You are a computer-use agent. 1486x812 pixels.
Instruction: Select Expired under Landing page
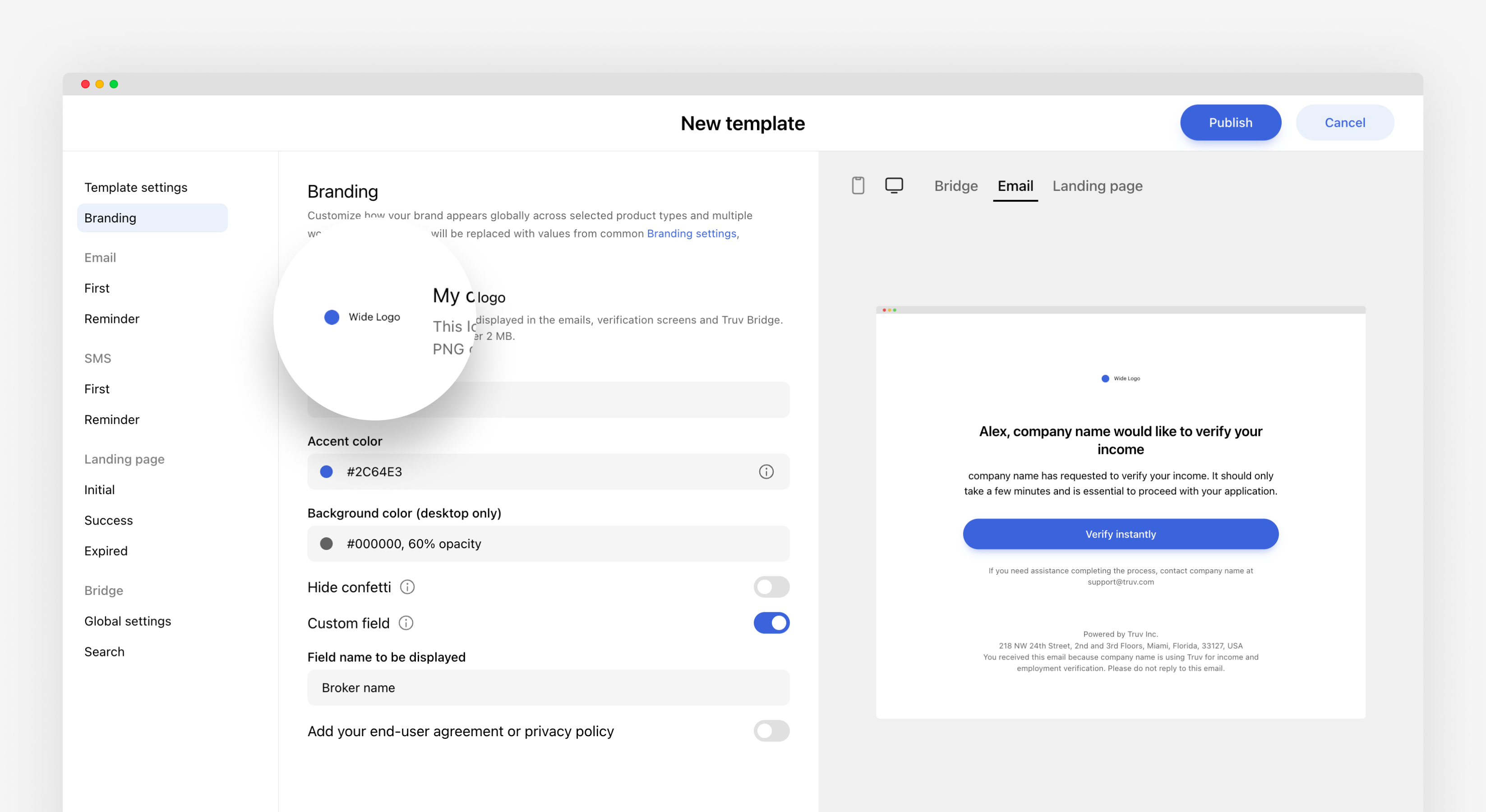[106, 551]
